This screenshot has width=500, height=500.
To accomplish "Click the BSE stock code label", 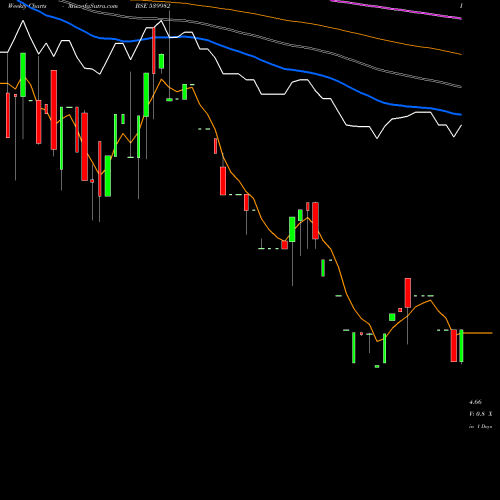I will (x=153, y=6).
